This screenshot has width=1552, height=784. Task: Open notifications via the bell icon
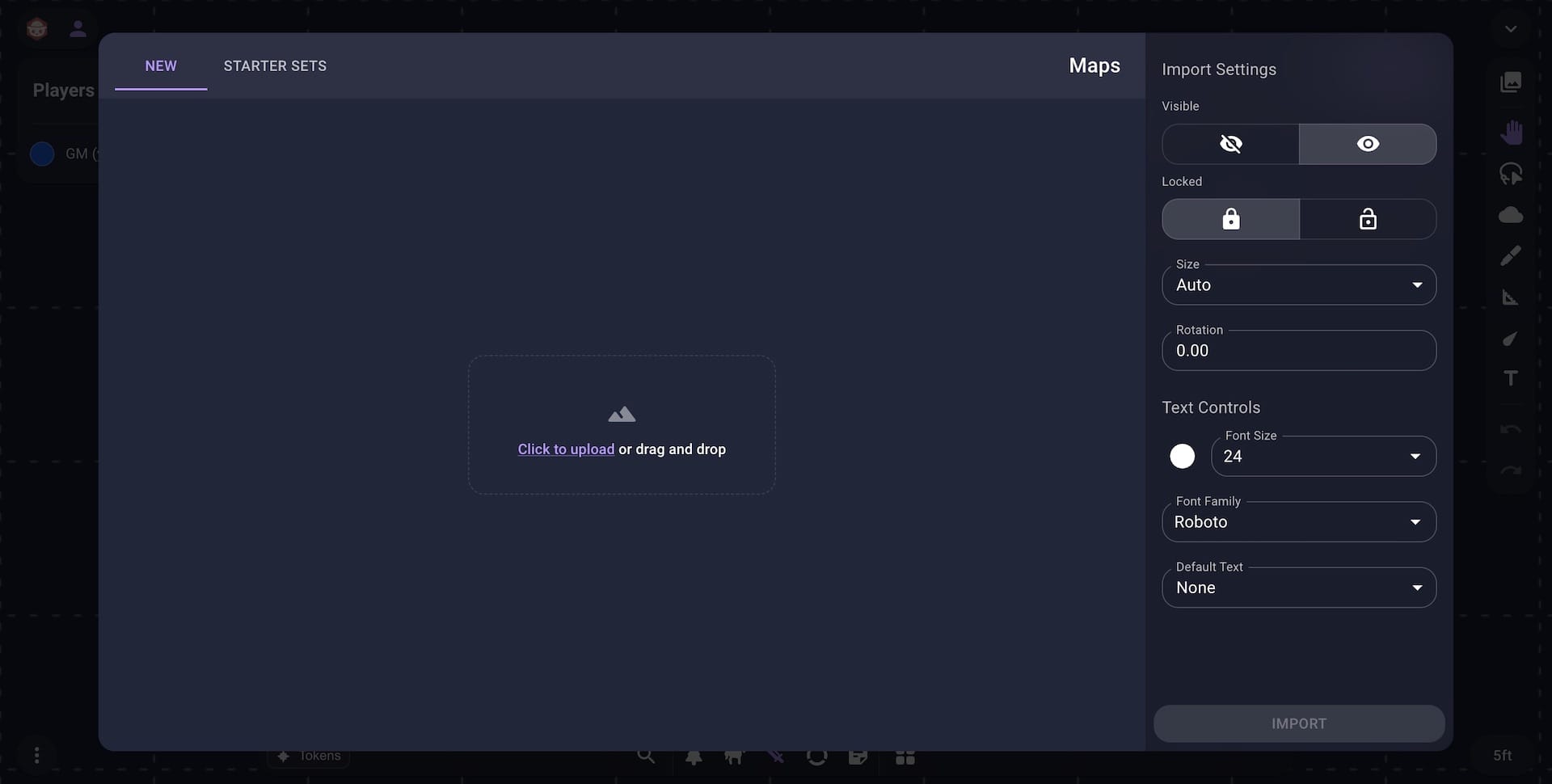tap(695, 757)
